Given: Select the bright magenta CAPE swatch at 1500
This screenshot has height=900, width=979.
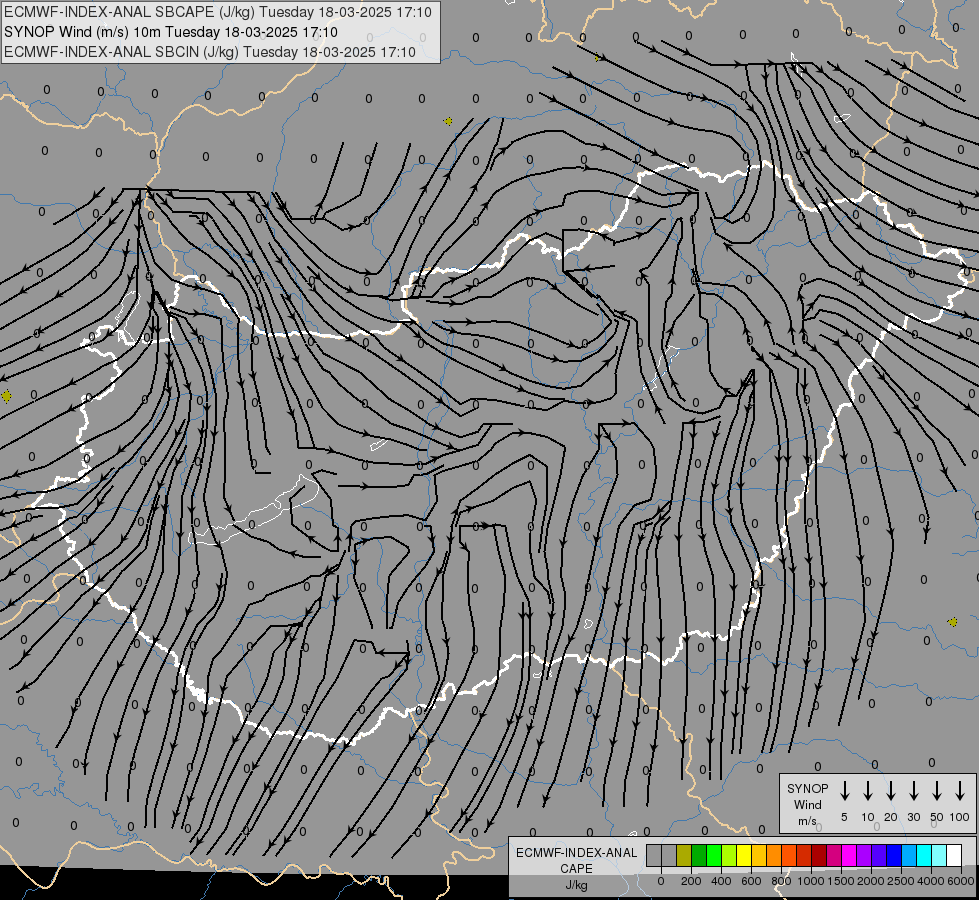Looking at the screenshot, I should point(849,855).
